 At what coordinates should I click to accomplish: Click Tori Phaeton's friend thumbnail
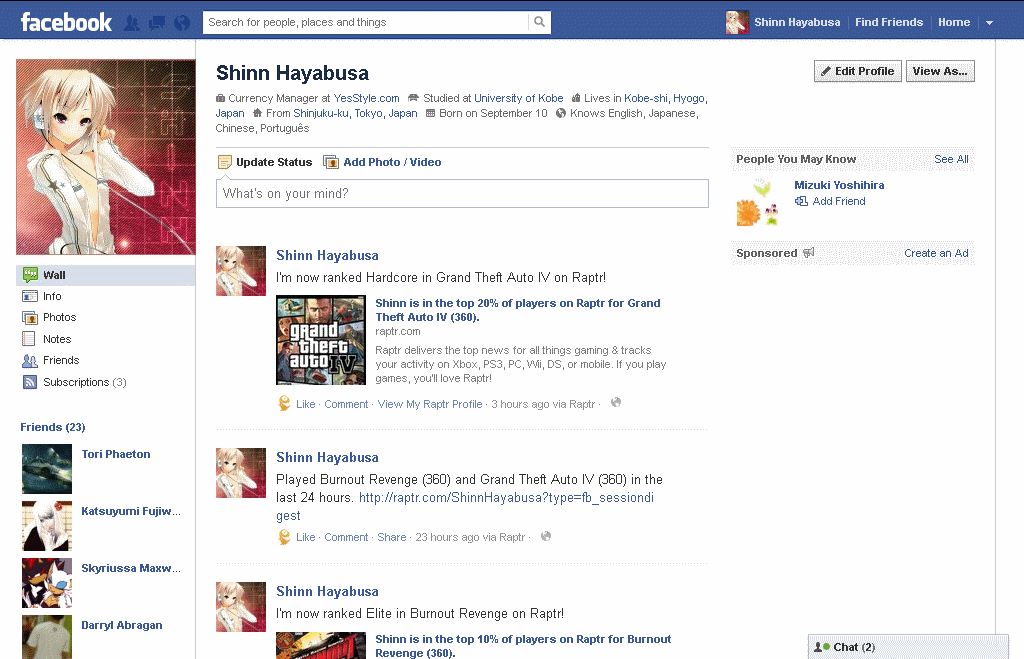[47, 469]
